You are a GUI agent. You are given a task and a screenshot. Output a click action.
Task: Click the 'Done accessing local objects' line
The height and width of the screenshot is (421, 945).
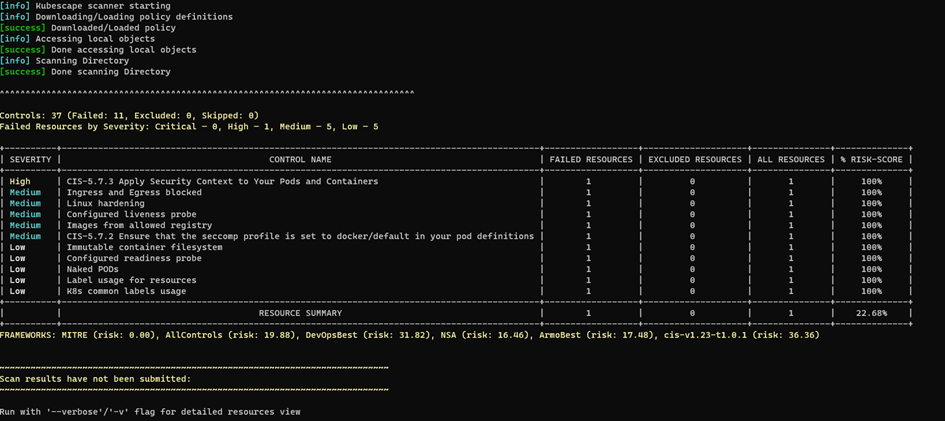tap(98, 49)
